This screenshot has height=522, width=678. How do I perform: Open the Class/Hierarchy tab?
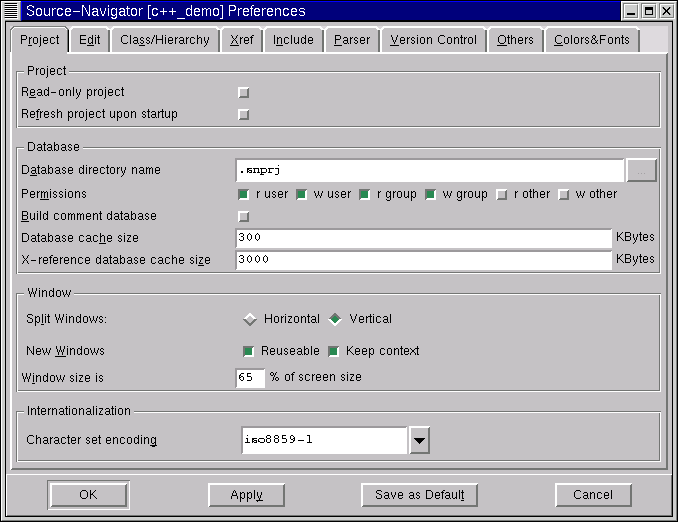tap(165, 40)
